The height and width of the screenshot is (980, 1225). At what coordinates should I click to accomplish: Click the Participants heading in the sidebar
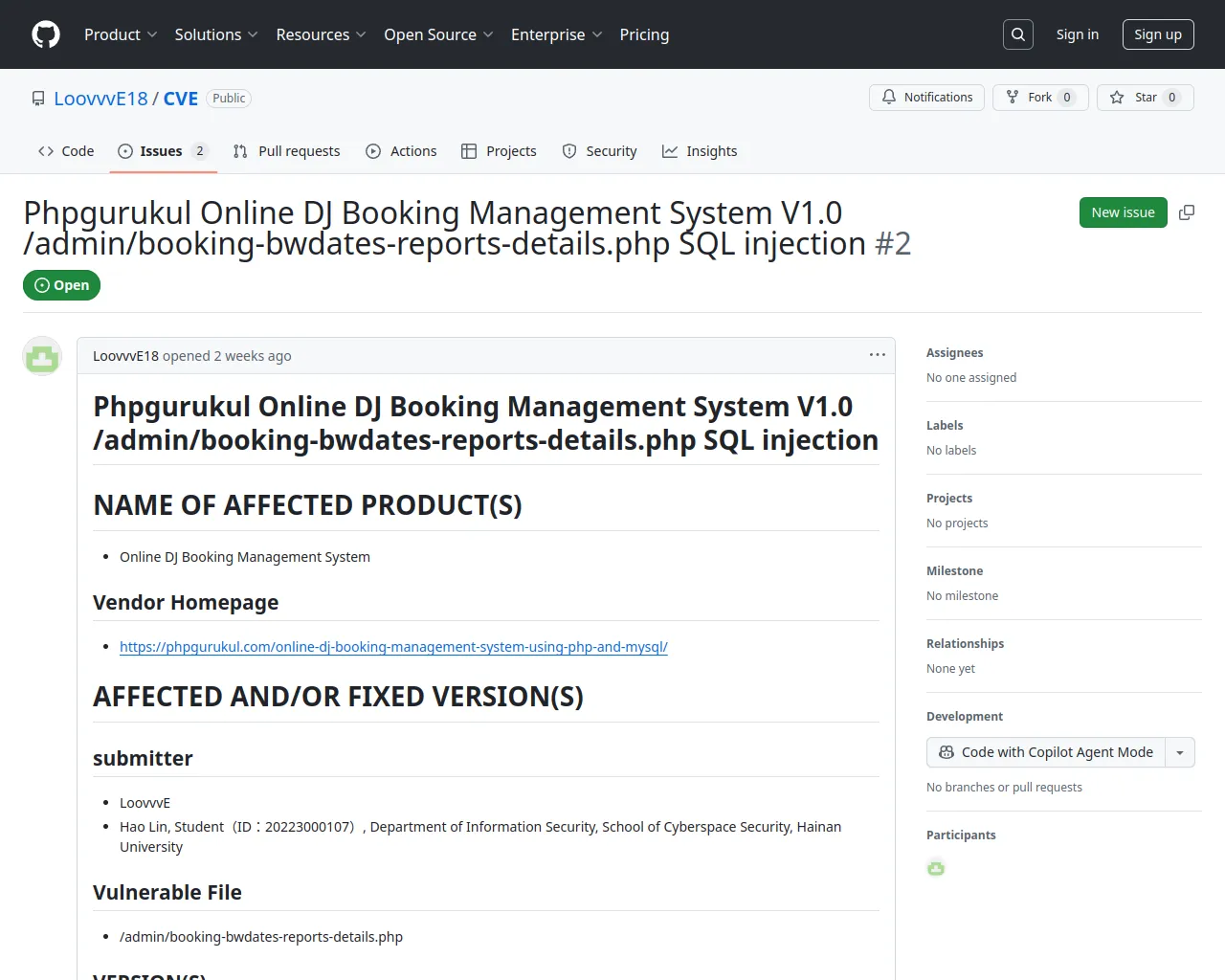click(x=961, y=835)
